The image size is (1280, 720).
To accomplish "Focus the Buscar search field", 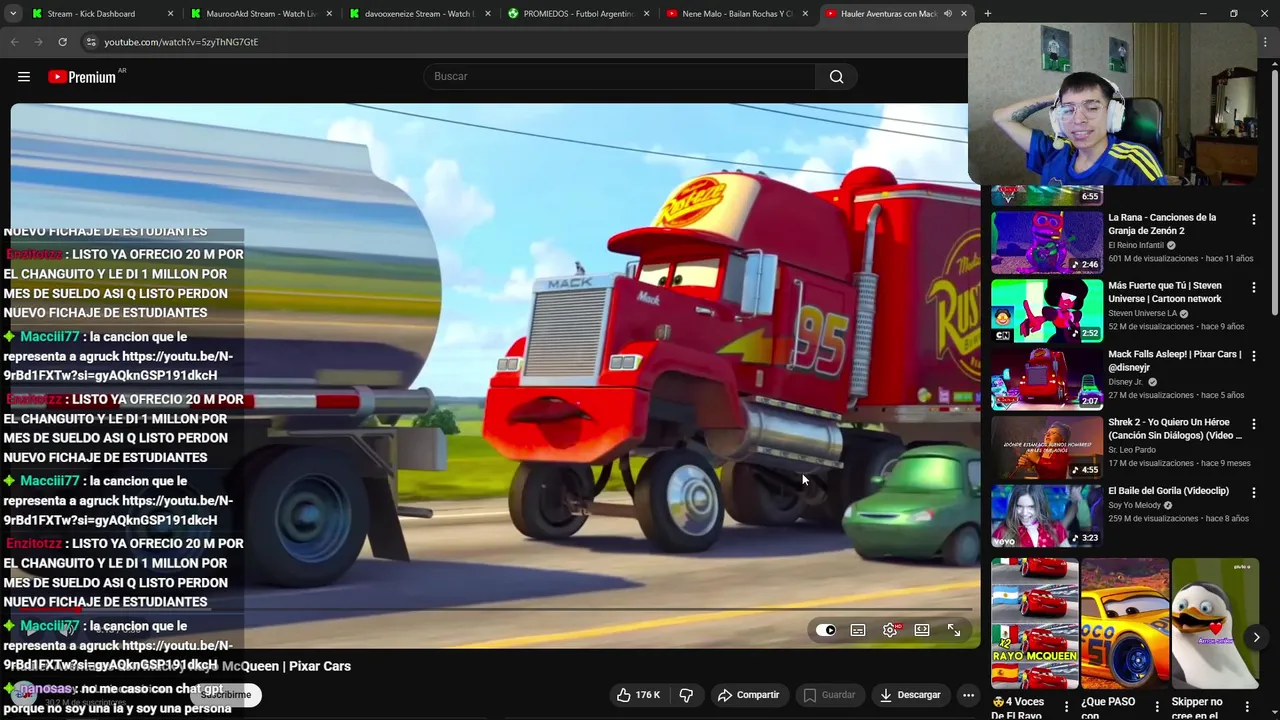I will 620,77.
